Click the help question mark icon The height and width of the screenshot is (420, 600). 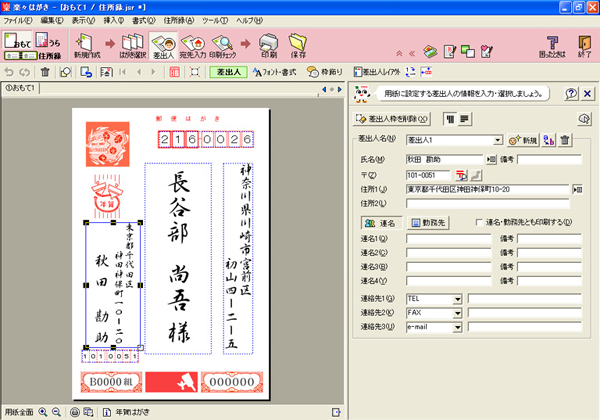(570, 94)
